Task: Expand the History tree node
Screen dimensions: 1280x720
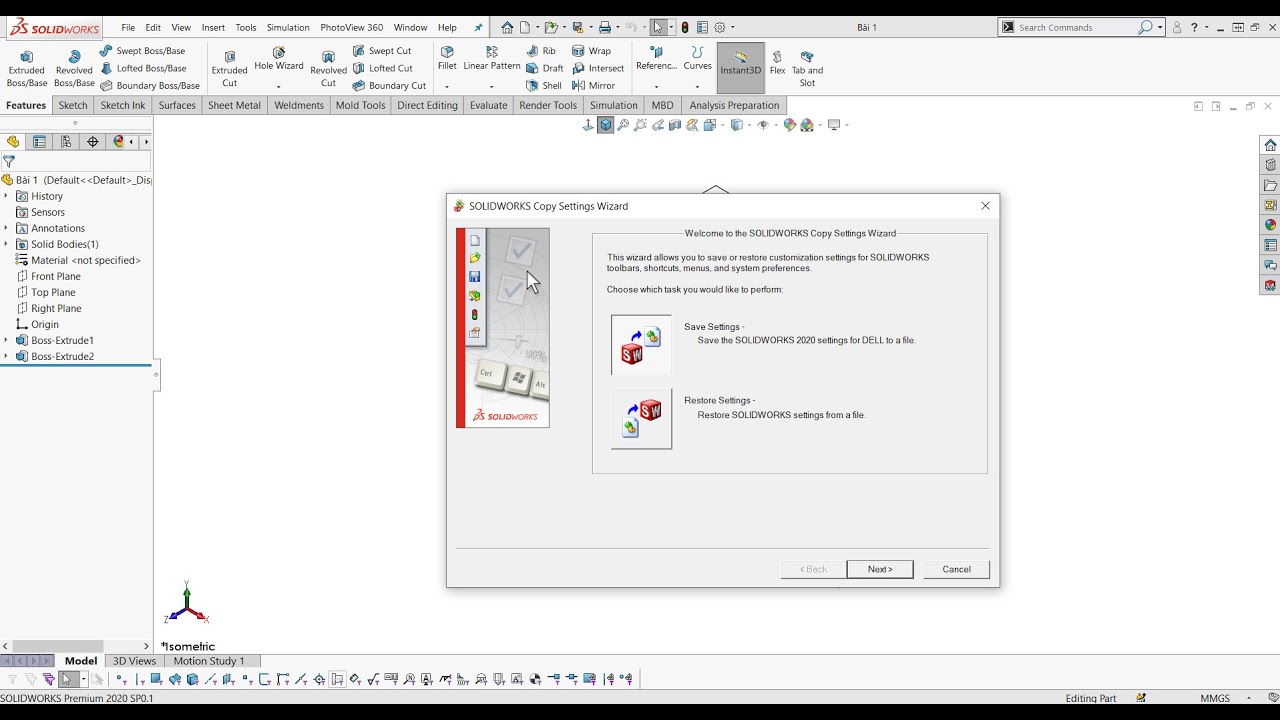Action: tap(6, 196)
